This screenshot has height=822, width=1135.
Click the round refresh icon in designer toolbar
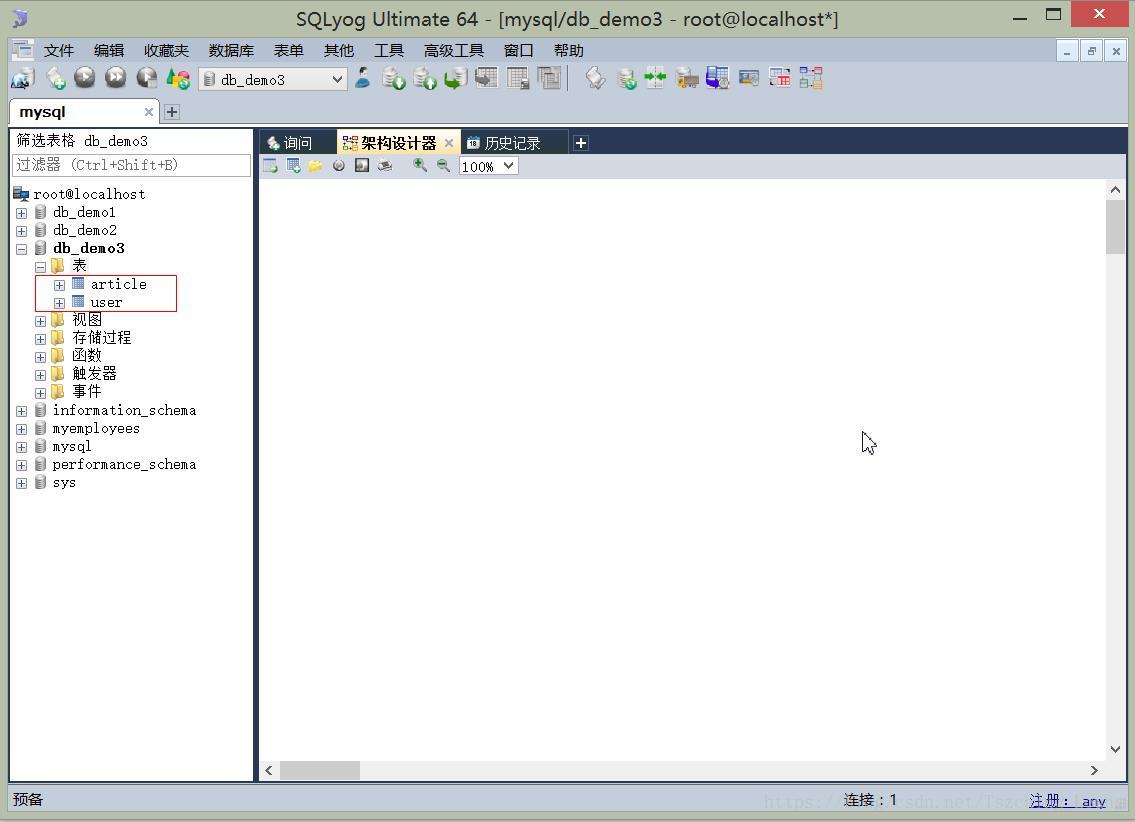339,166
